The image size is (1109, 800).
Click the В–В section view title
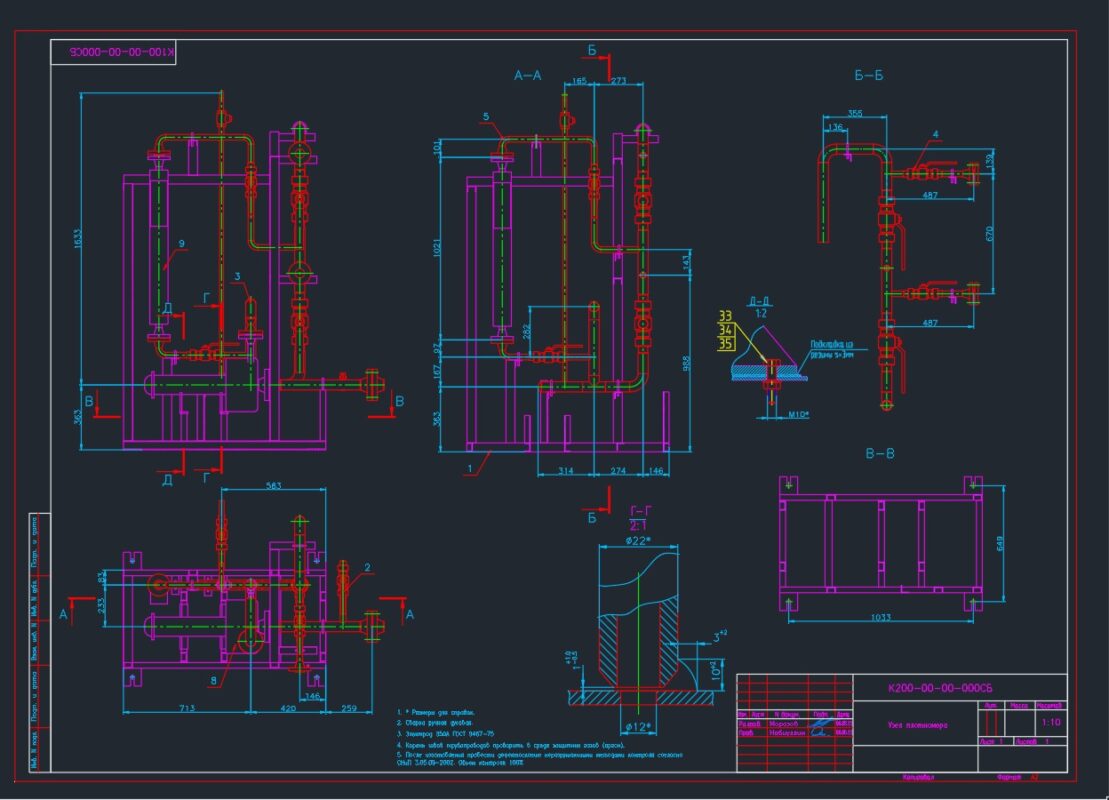point(879,453)
